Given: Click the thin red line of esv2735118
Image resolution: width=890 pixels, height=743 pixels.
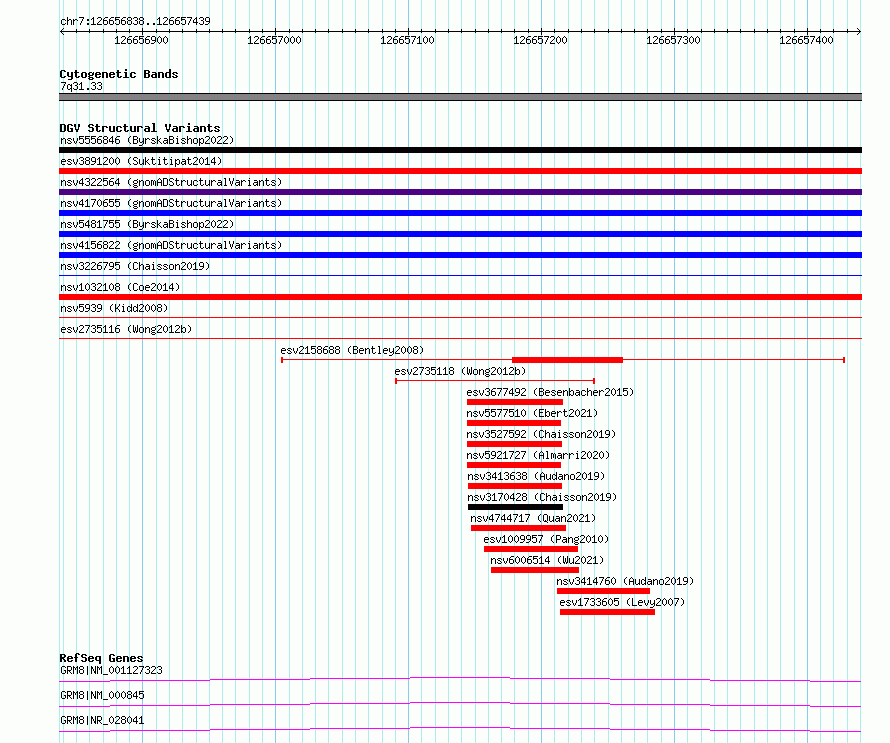Looking at the screenshot, I should 495,381.
